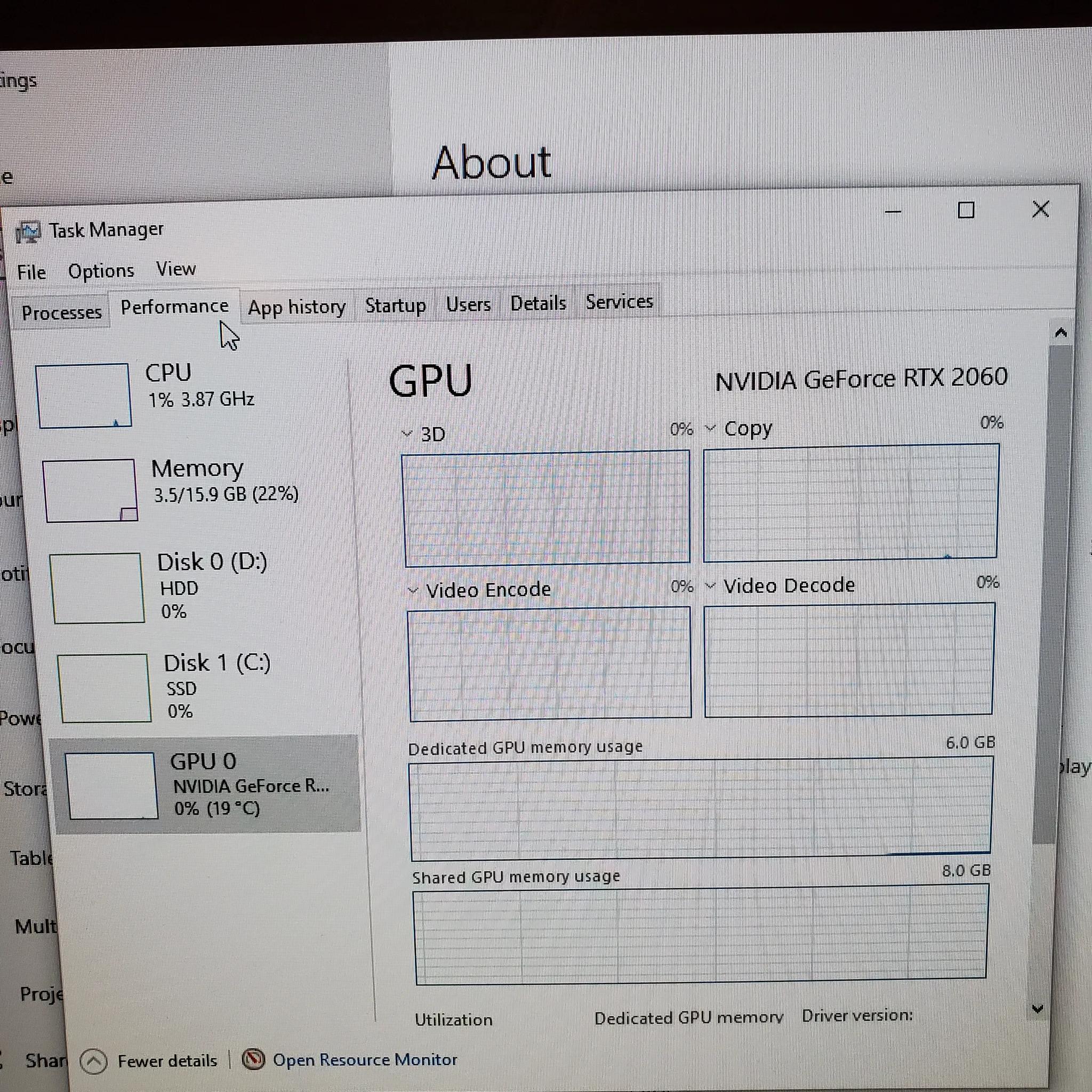Click the GPU heading text
This screenshot has height=1092, width=1092.
pos(431,381)
